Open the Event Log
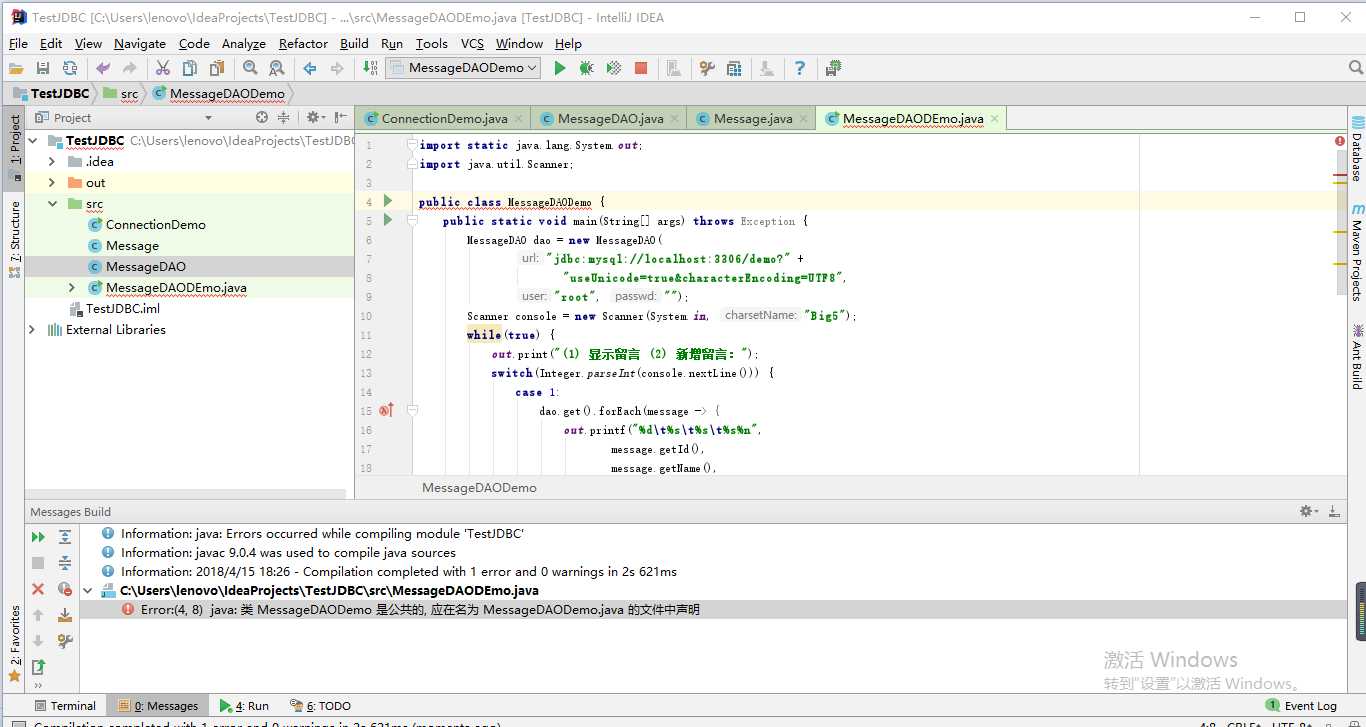The image size is (1366, 727). coord(1301,705)
